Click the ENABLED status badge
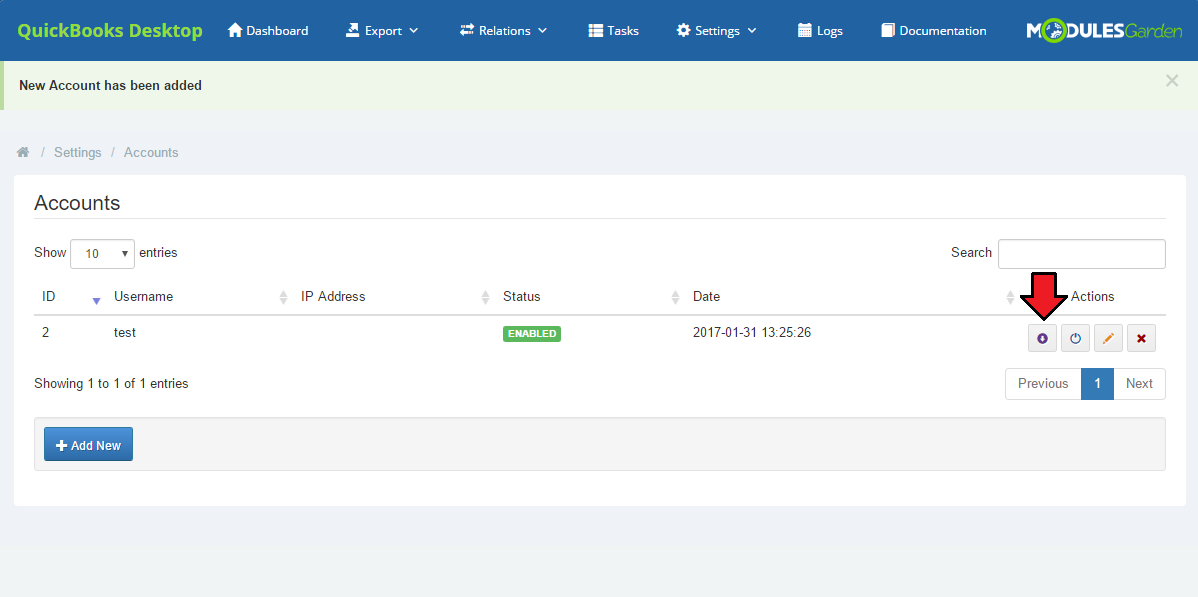Viewport: 1198px width, 597px height. [x=532, y=334]
